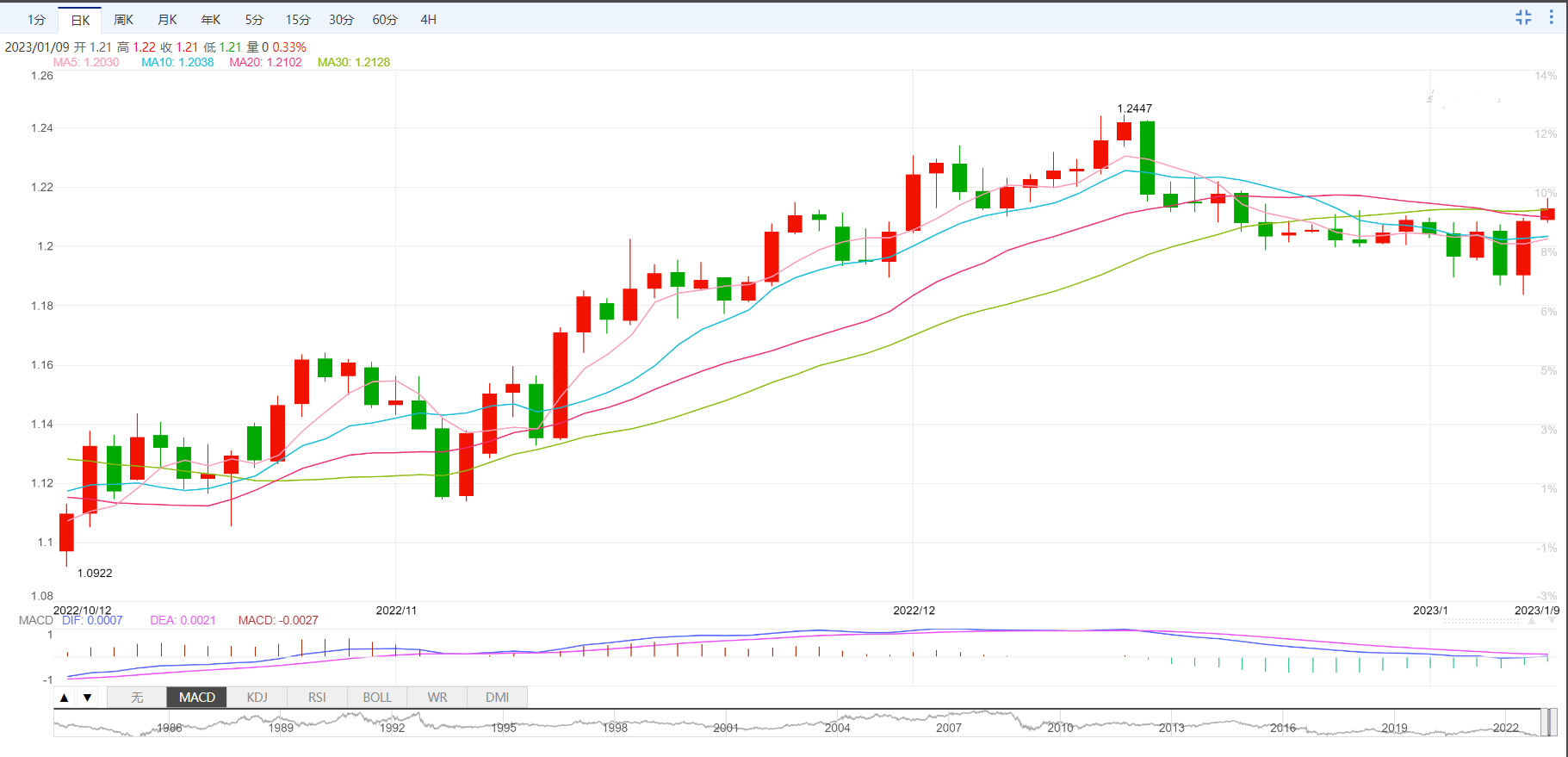Select the 1分 one-minute period
The width and height of the screenshot is (1568, 757).
36,20
